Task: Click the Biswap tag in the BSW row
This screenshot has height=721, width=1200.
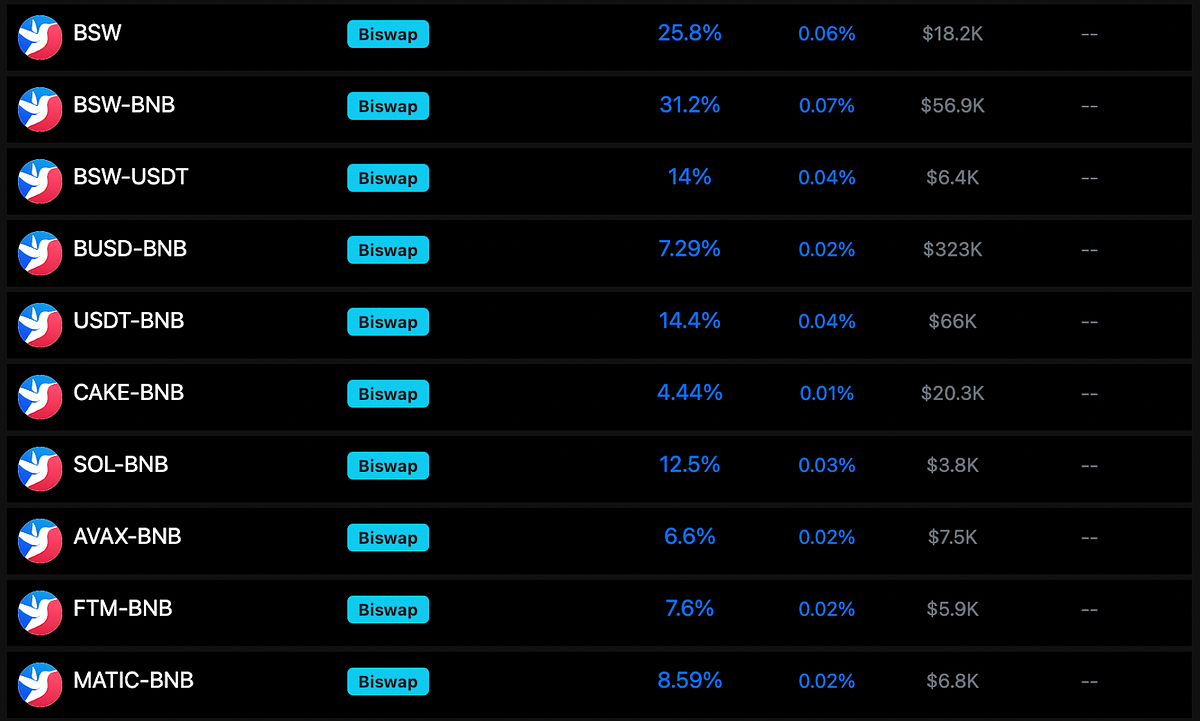Action: coord(388,34)
